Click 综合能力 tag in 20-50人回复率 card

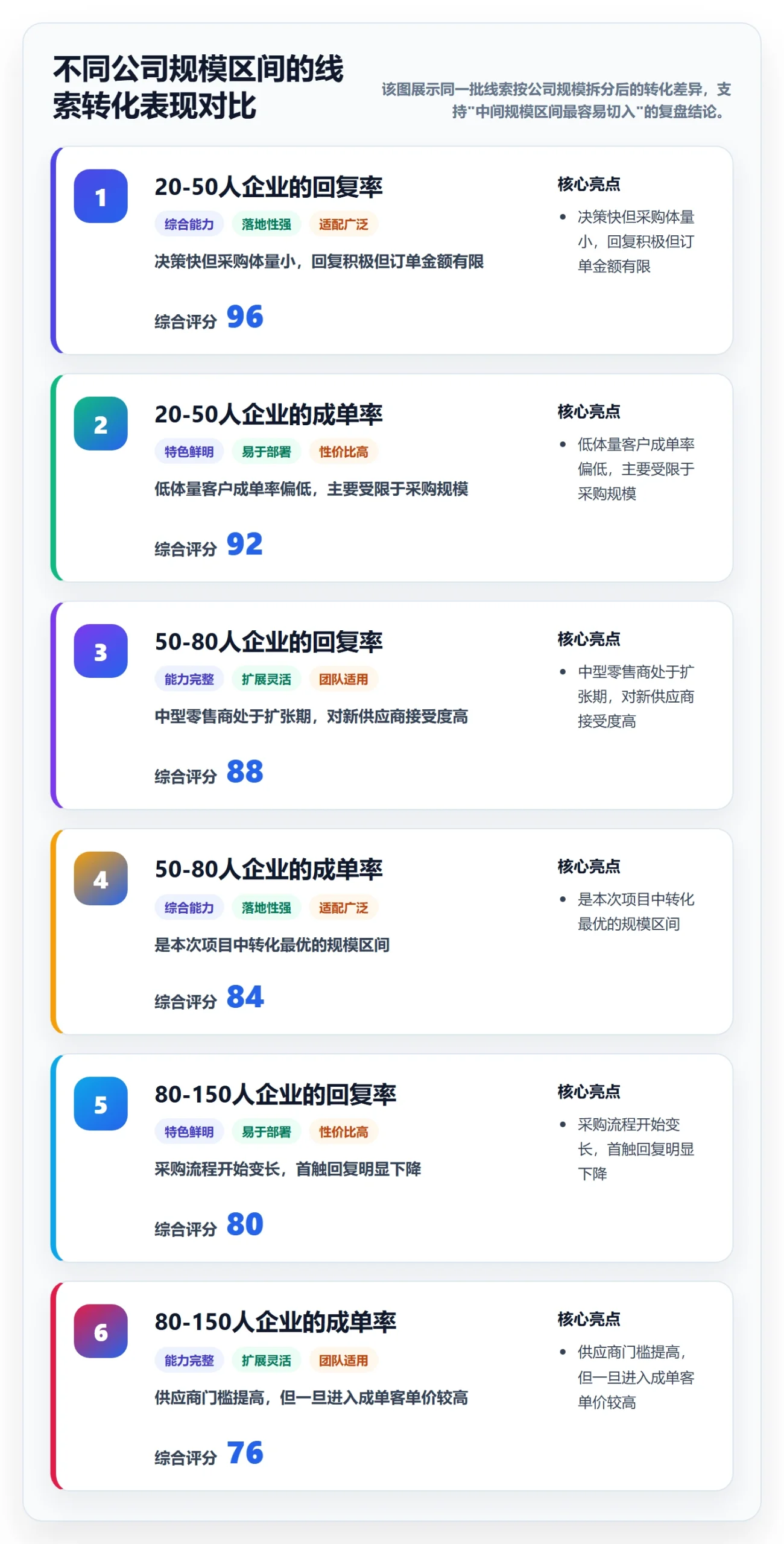point(189,224)
